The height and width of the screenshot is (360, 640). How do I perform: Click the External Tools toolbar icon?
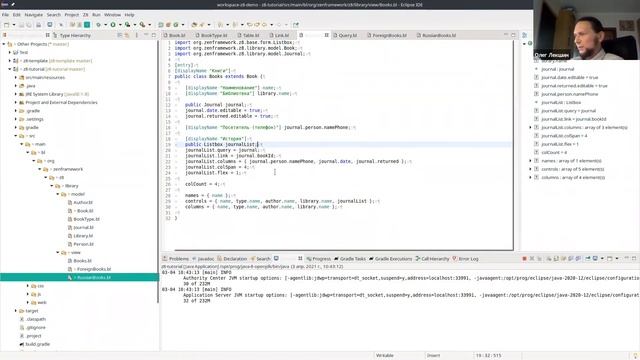click(x=142, y=25)
